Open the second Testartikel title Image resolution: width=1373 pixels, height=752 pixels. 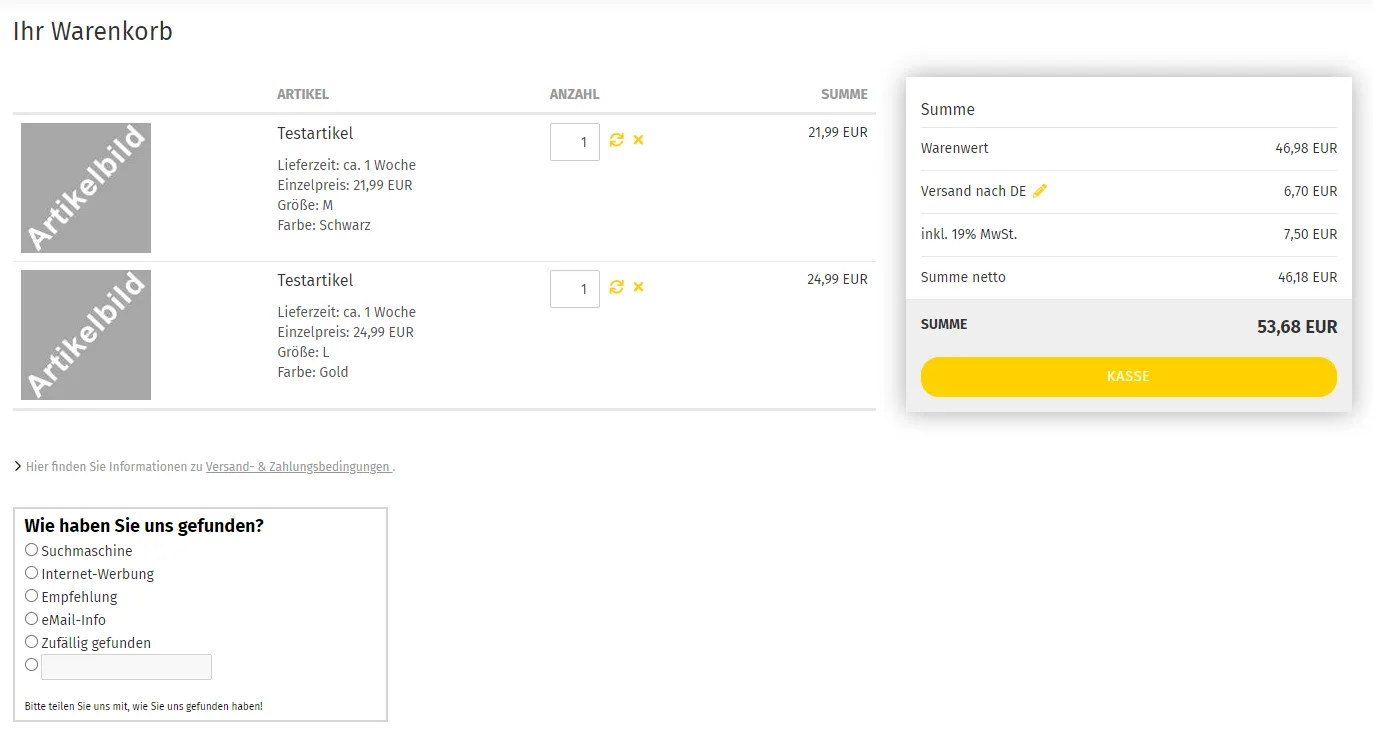(x=315, y=281)
